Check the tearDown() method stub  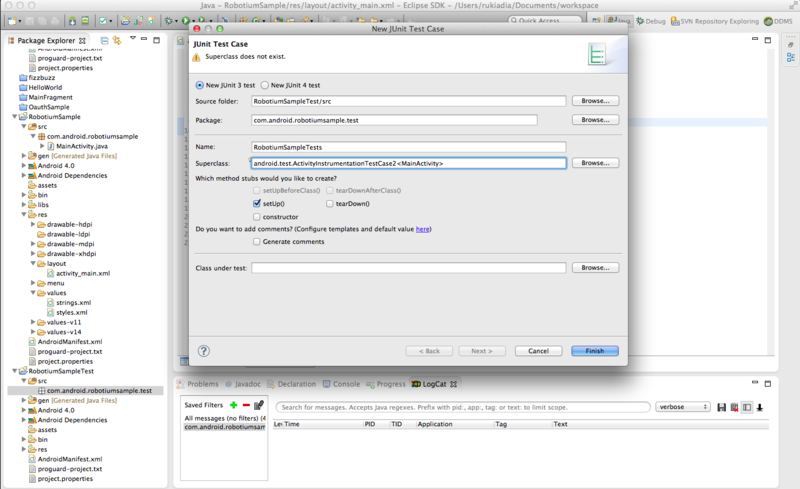click(x=330, y=204)
